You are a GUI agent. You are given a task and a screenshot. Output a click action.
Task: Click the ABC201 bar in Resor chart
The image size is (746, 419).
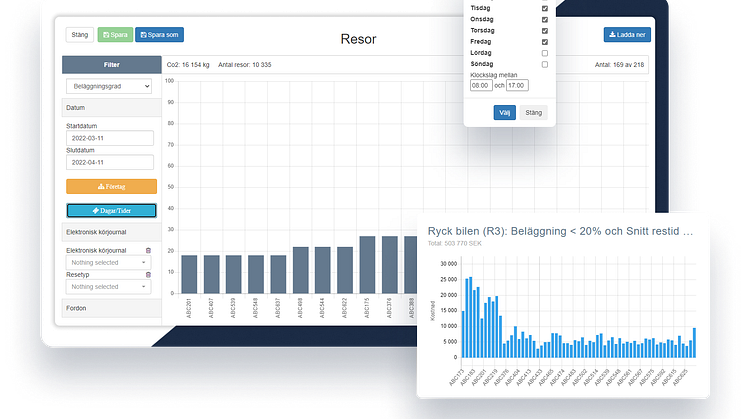[189, 274]
